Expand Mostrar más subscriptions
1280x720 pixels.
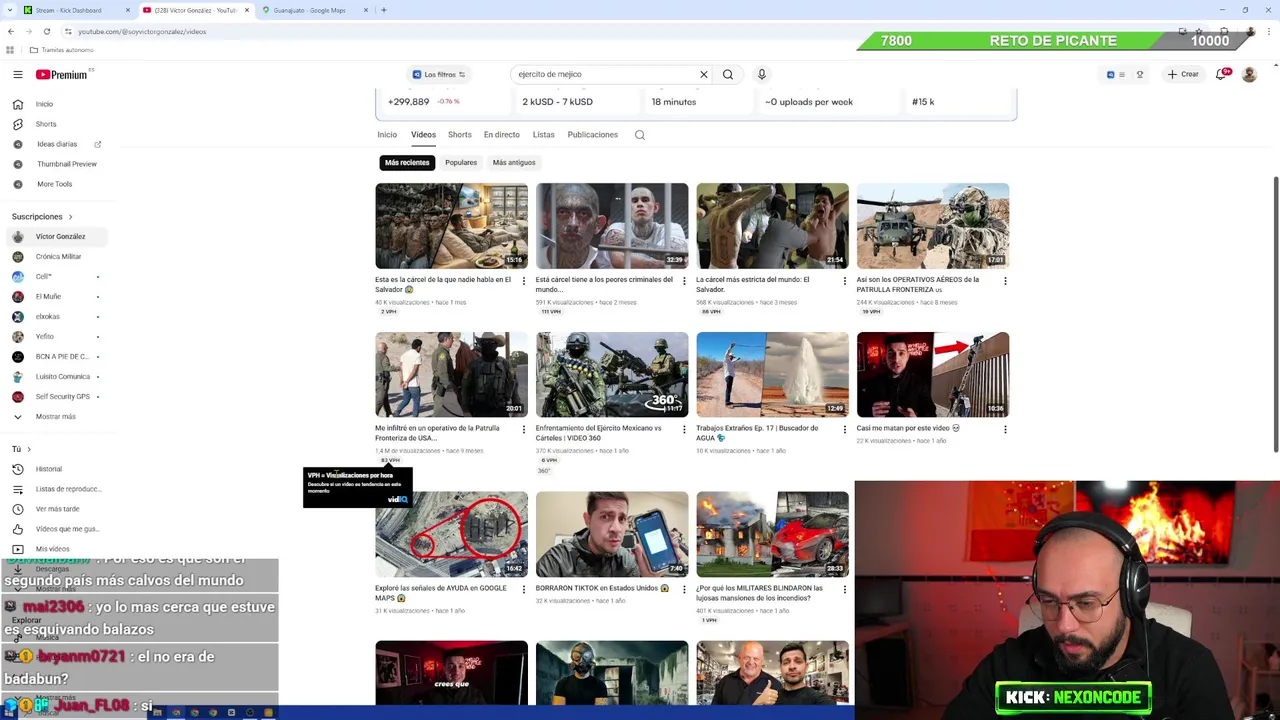point(55,417)
